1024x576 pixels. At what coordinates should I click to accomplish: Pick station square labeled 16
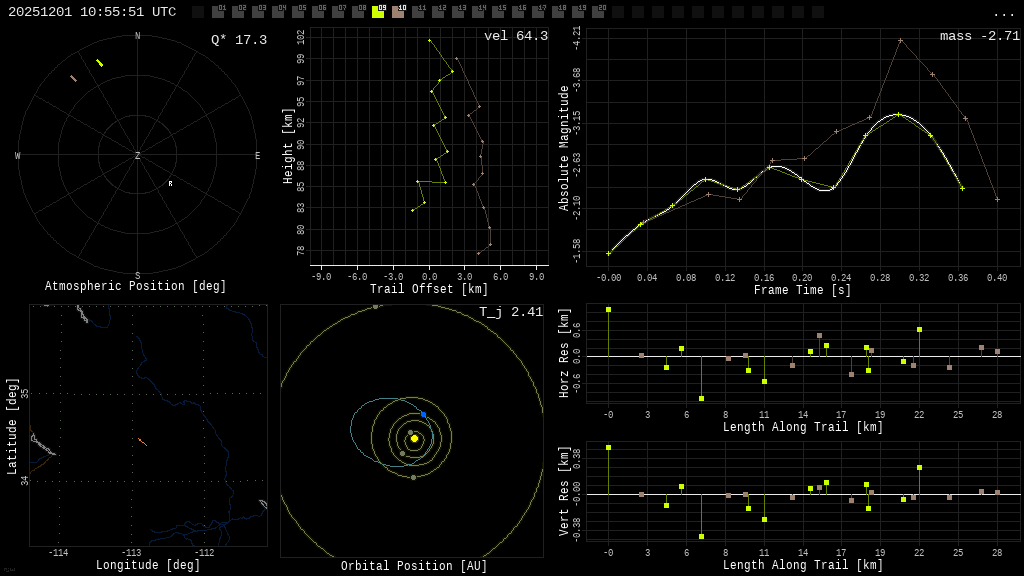click(x=517, y=12)
